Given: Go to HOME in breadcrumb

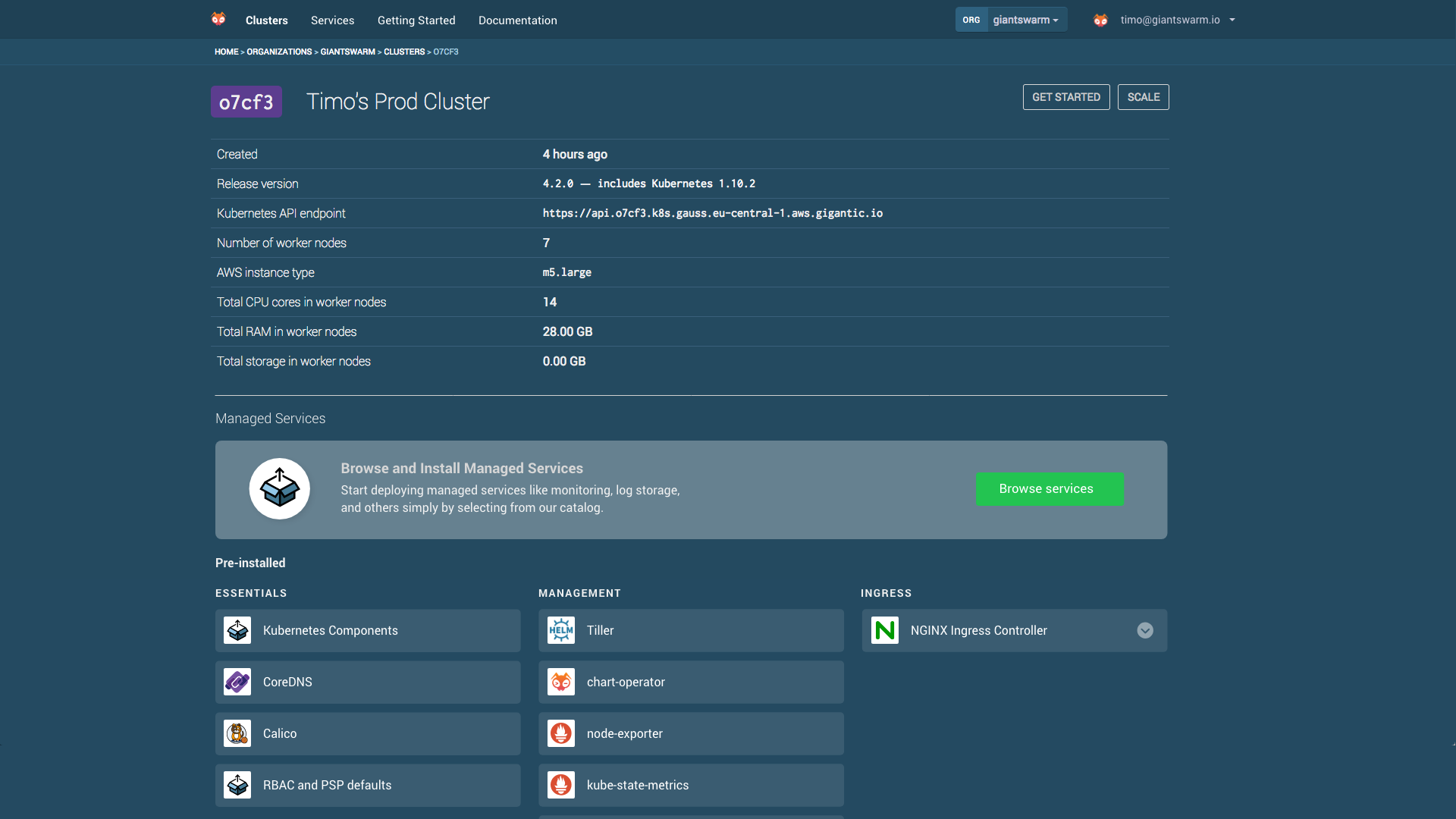Looking at the screenshot, I should click(x=226, y=52).
